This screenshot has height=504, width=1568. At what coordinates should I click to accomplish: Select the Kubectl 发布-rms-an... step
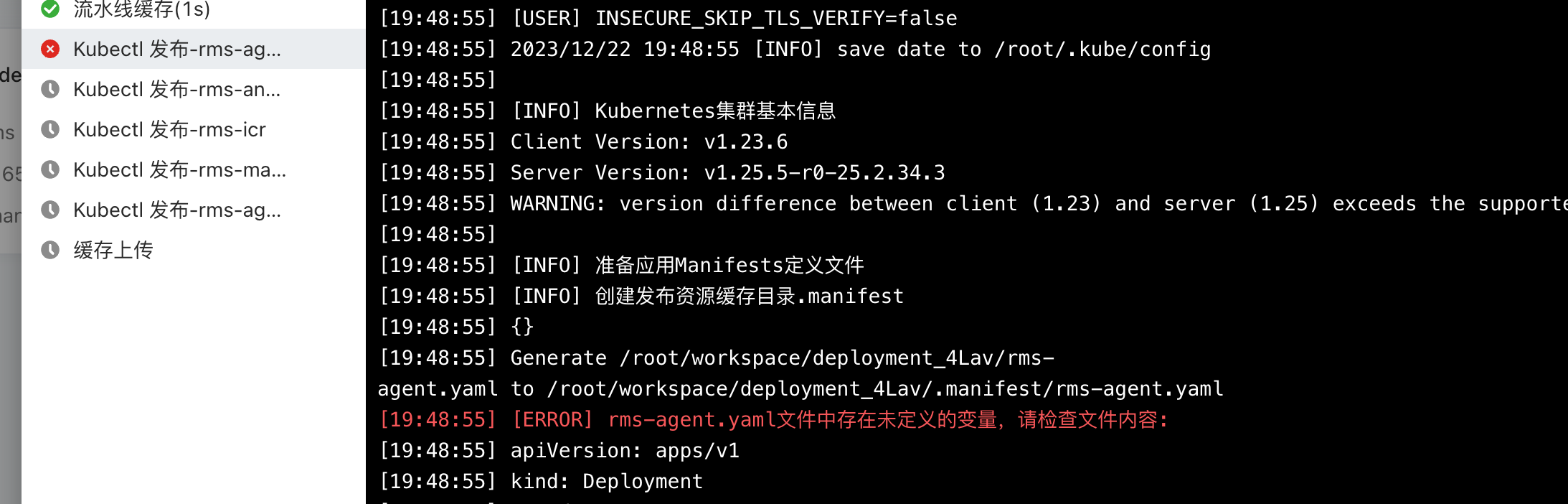194,89
